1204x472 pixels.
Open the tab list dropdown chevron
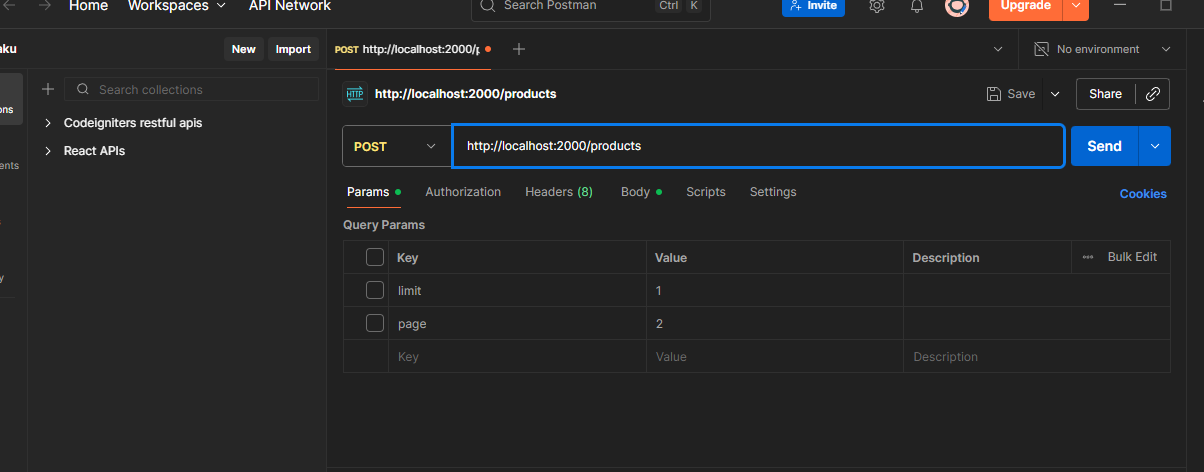point(998,49)
